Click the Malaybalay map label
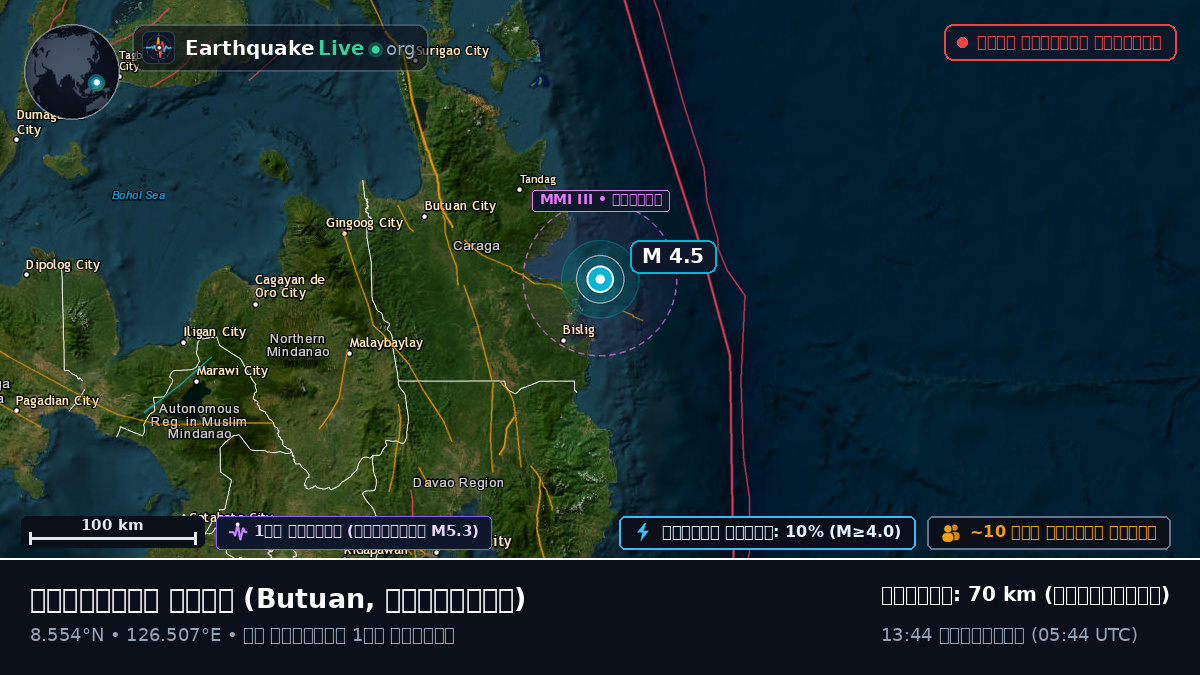Viewport: 1200px width, 675px height. pos(386,343)
